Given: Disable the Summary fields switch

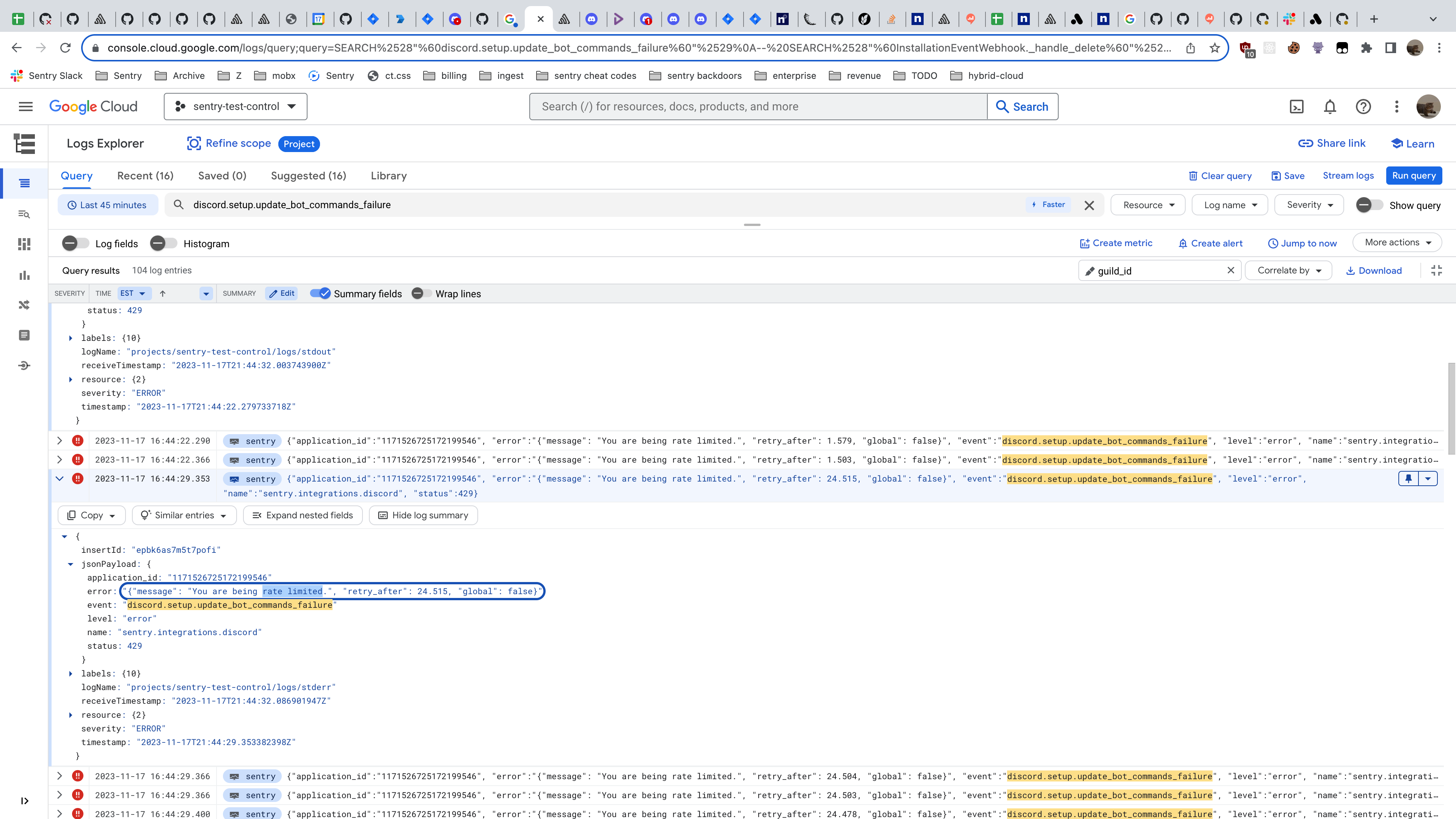Looking at the screenshot, I should point(320,293).
